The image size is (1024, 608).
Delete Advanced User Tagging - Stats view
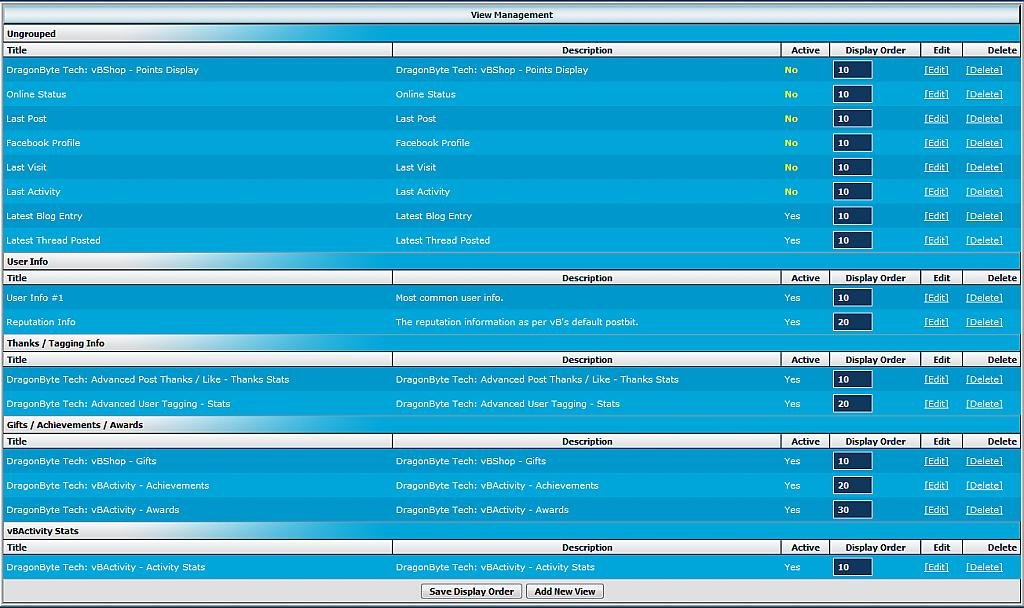(x=984, y=404)
